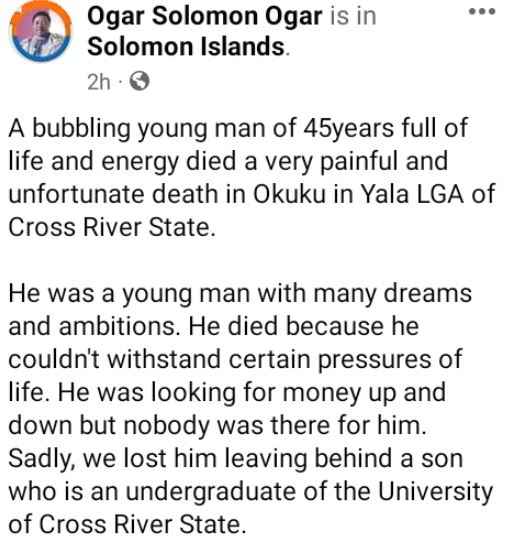
Task: Click the word 'University' in the post
Action: click(x=435, y=492)
